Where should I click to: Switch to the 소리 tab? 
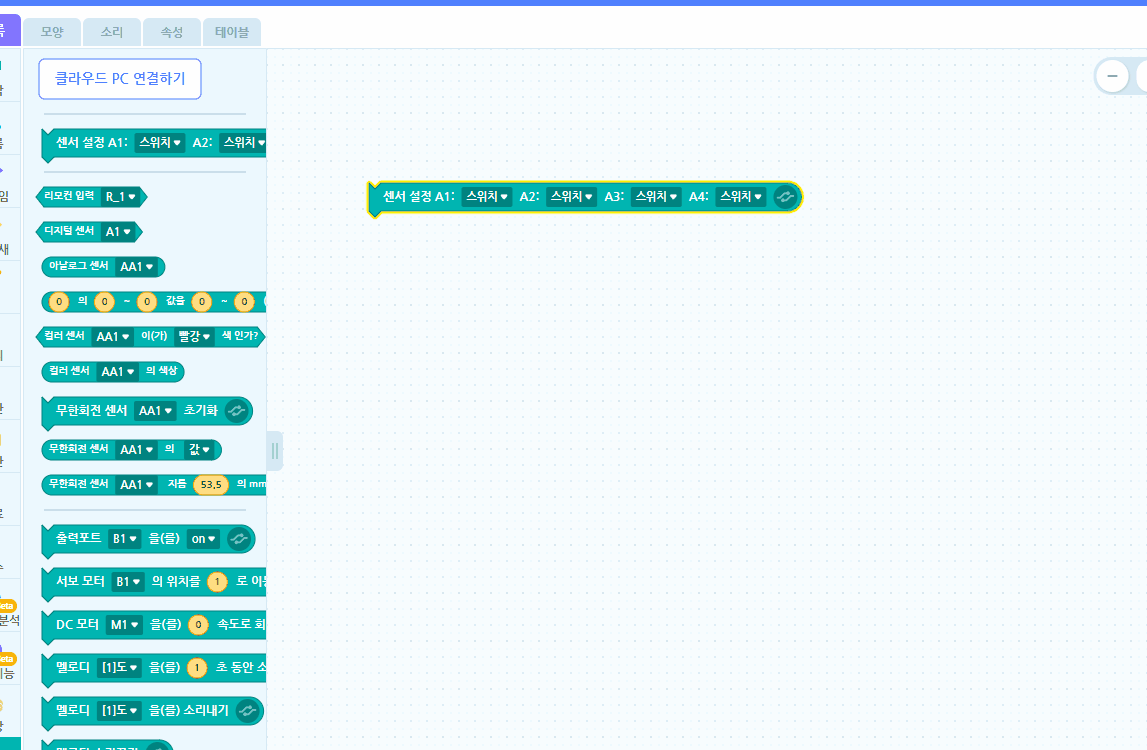(112, 32)
